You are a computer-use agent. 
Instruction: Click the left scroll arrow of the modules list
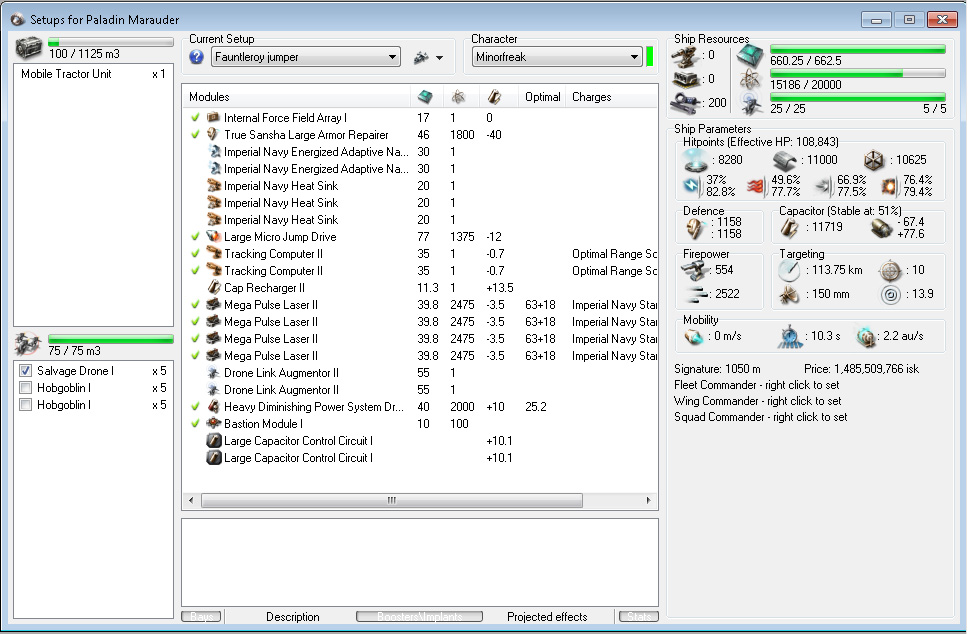tap(191, 500)
